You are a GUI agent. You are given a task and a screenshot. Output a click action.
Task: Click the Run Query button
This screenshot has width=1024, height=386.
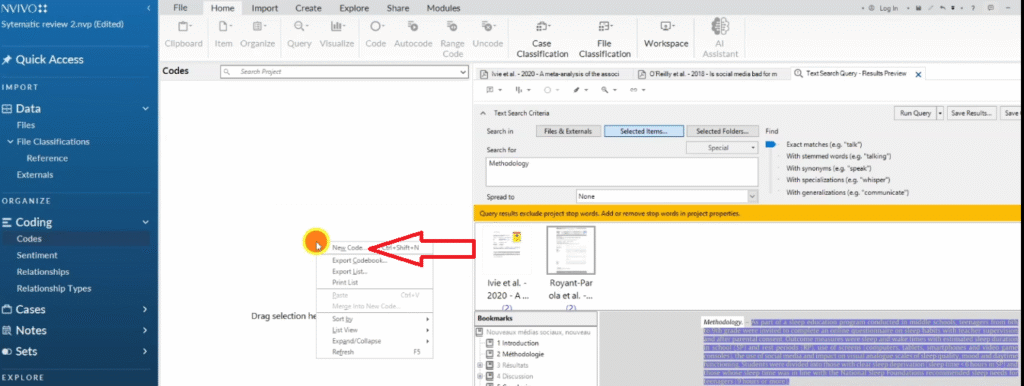[x=915, y=113]
